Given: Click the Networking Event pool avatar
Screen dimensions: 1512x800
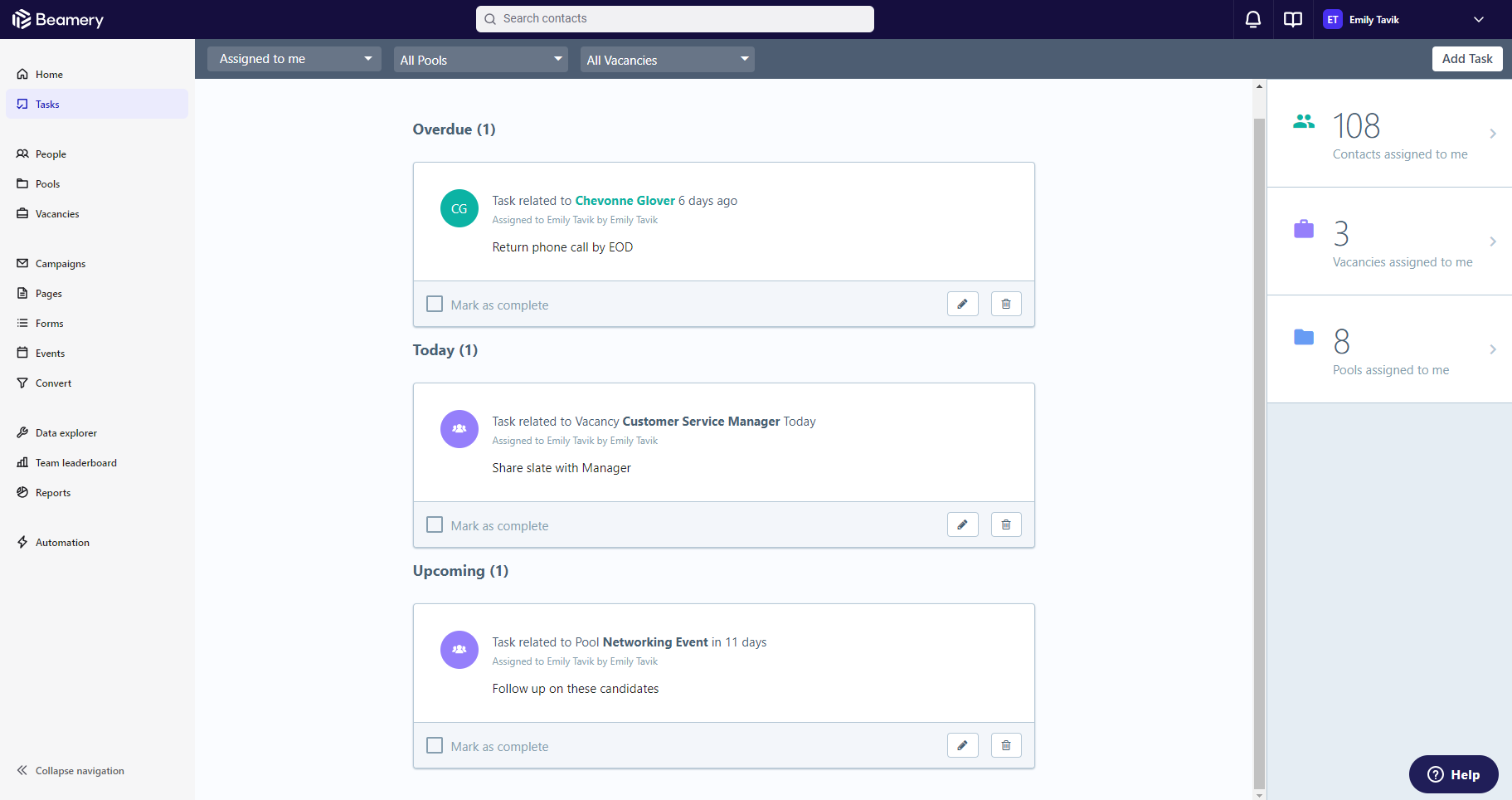Looking at the screenshot, I should point(459,650).
